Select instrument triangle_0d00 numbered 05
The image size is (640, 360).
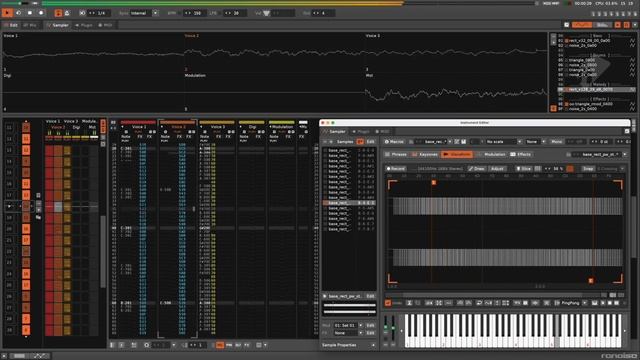tap(582, 60)
